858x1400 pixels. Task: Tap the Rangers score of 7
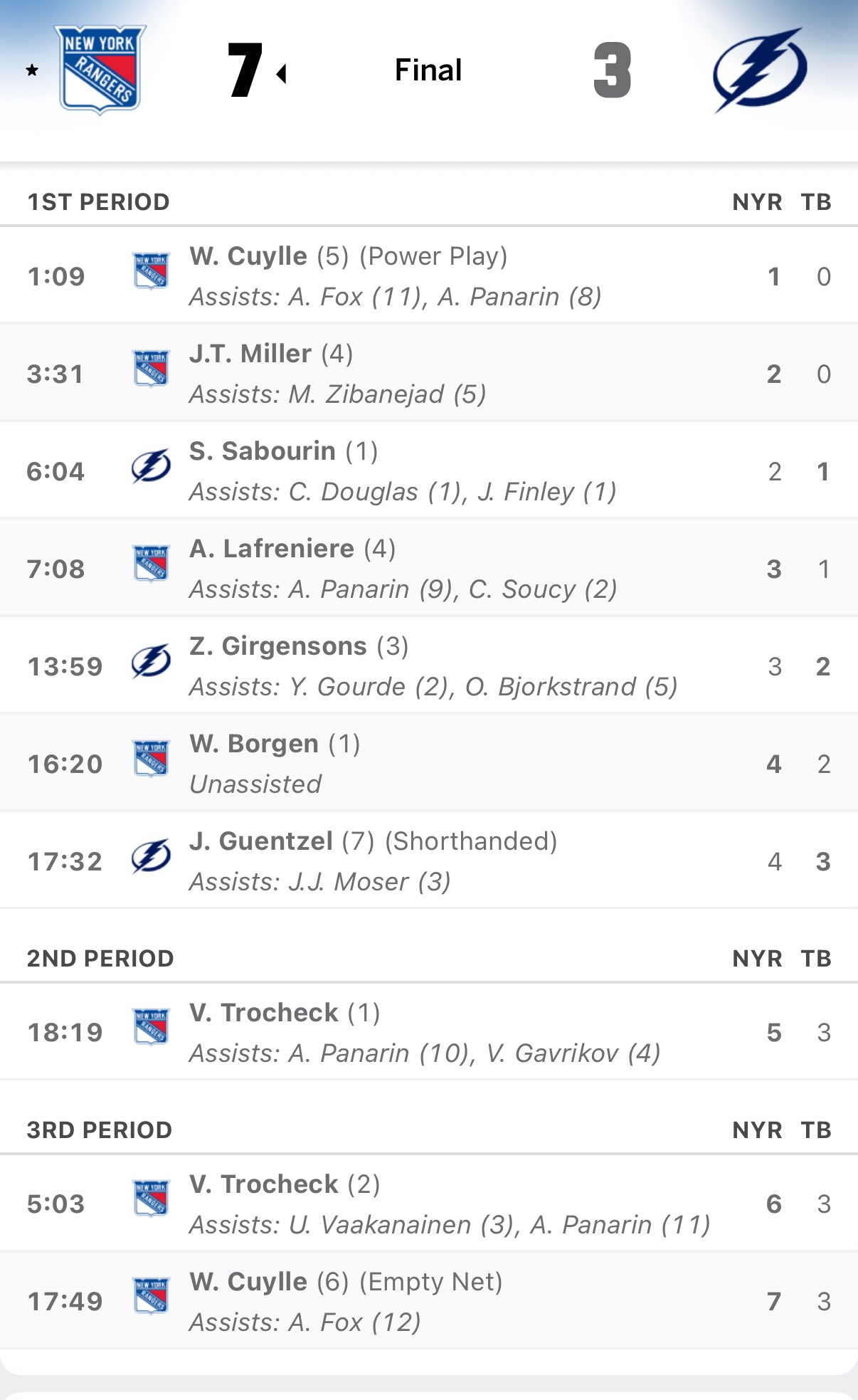pyautogui.click(x=245, y=70)
